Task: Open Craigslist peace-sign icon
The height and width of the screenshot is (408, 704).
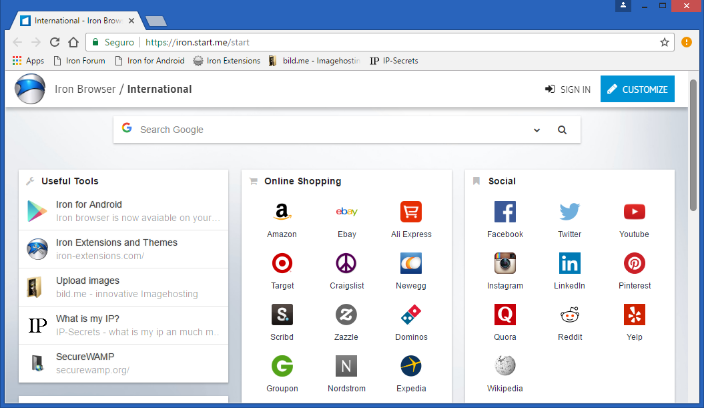Action: pyautogui.click(x=346, y=263)
